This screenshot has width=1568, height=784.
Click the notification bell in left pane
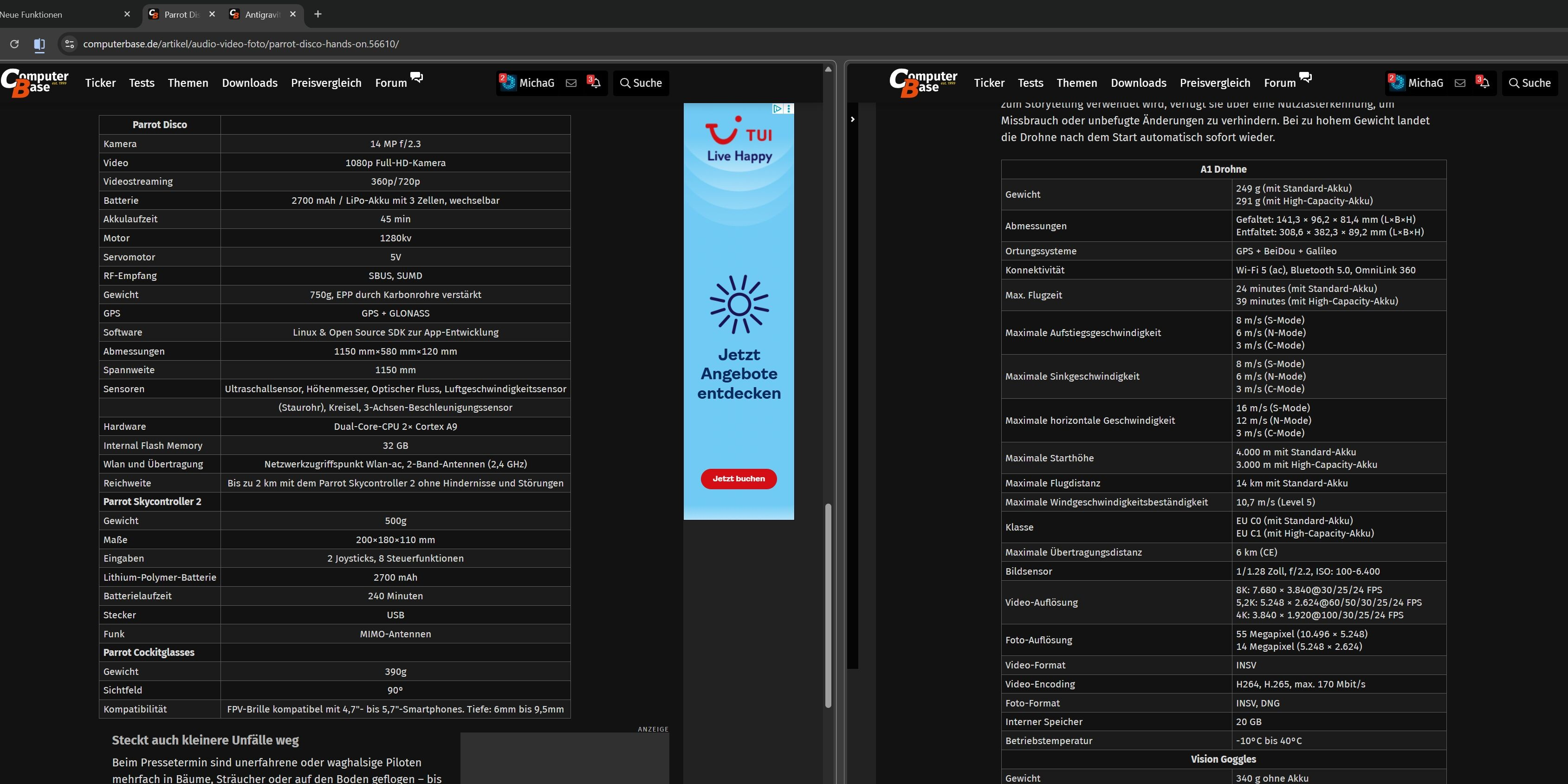tap(595, 84)
